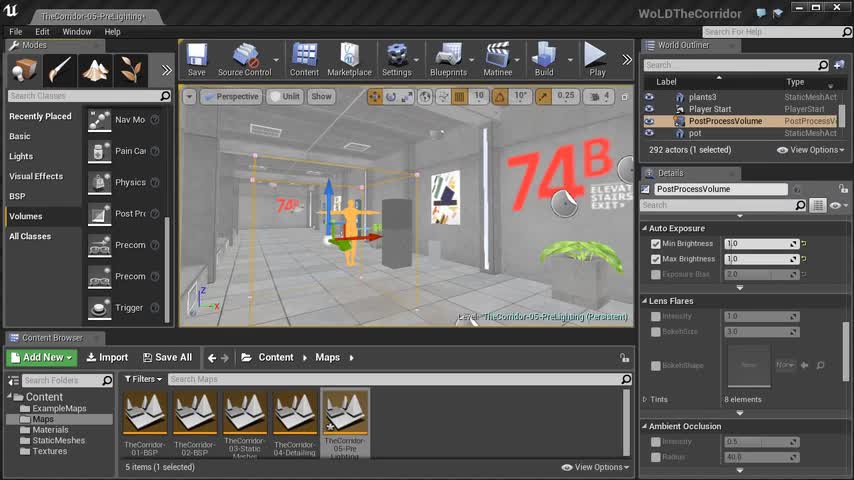Click the Nav Mo volume icon
Viewport: 854px width, 480px height.
tap(100, 120)
